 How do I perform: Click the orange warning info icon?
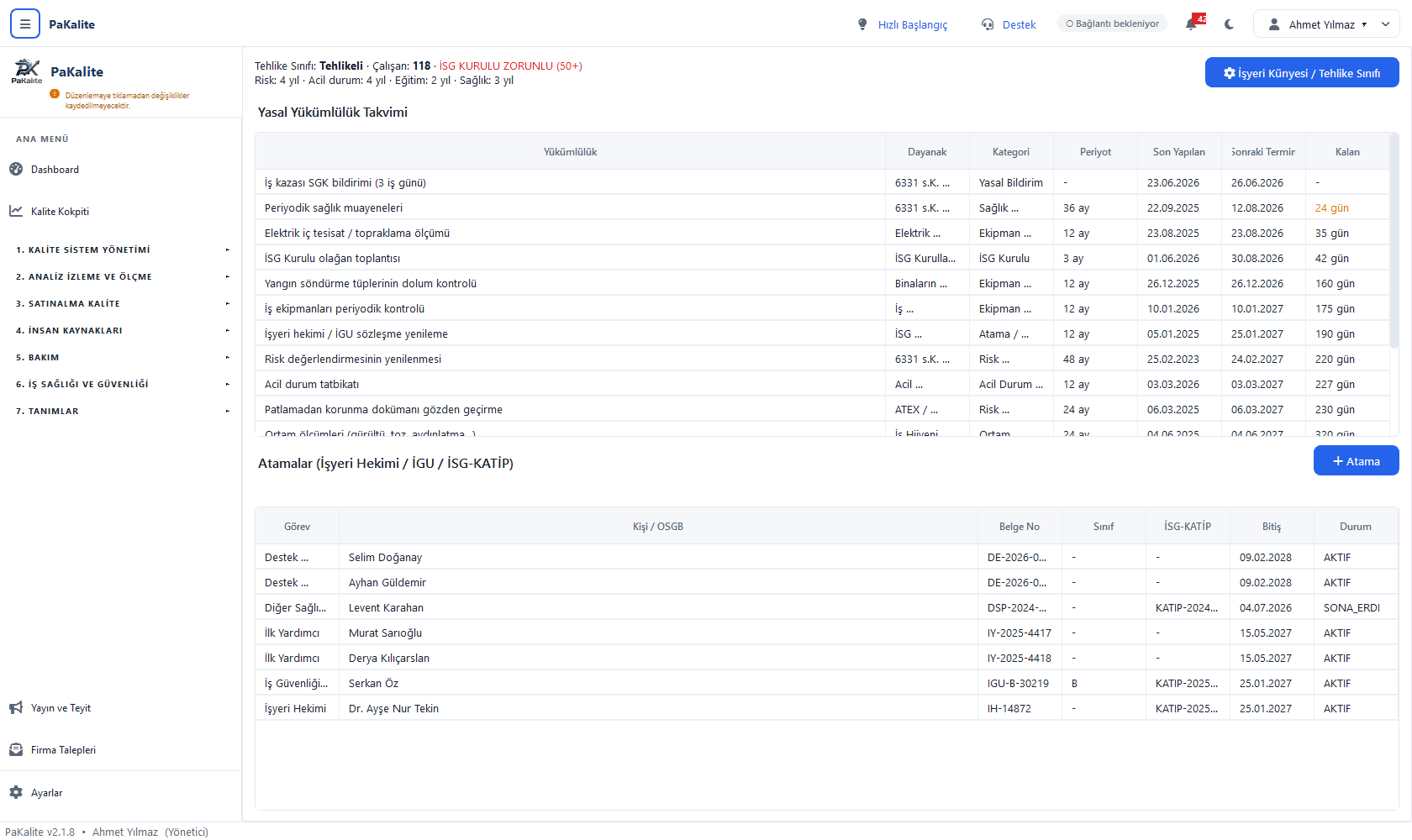coord(55,94)
